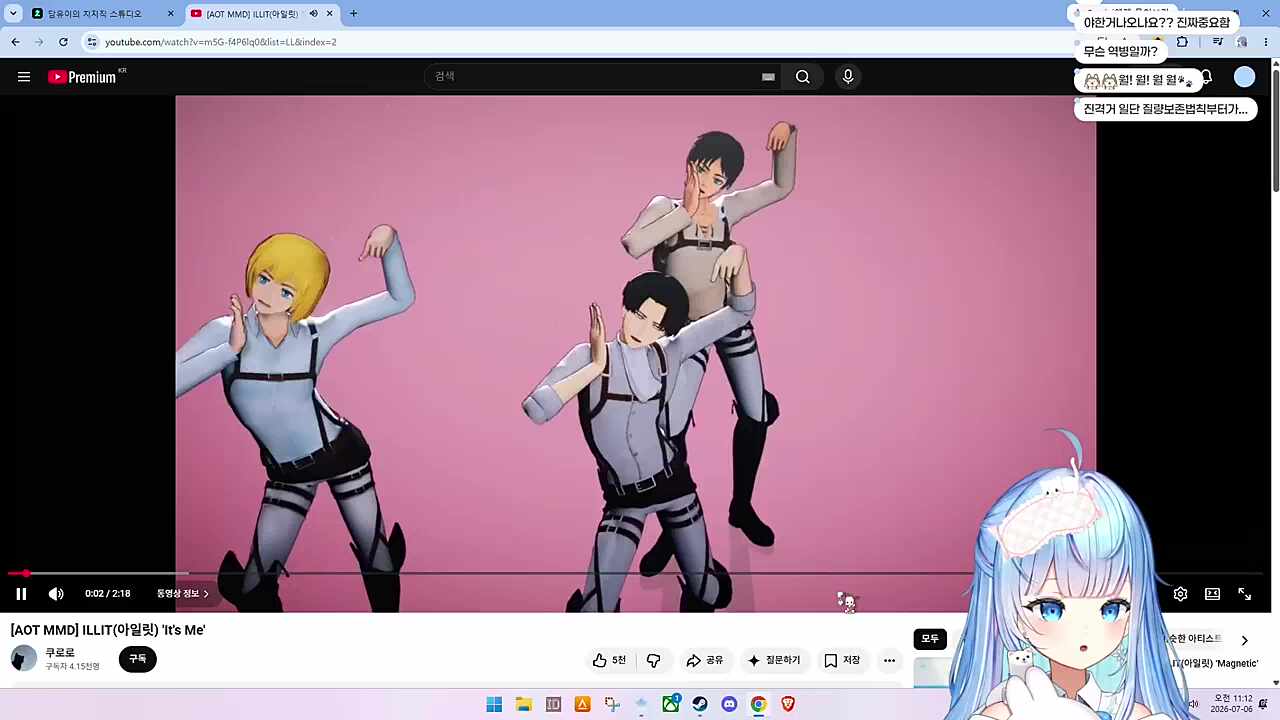
Task: Open Steam from the taskbar
Action: [700, 704]
